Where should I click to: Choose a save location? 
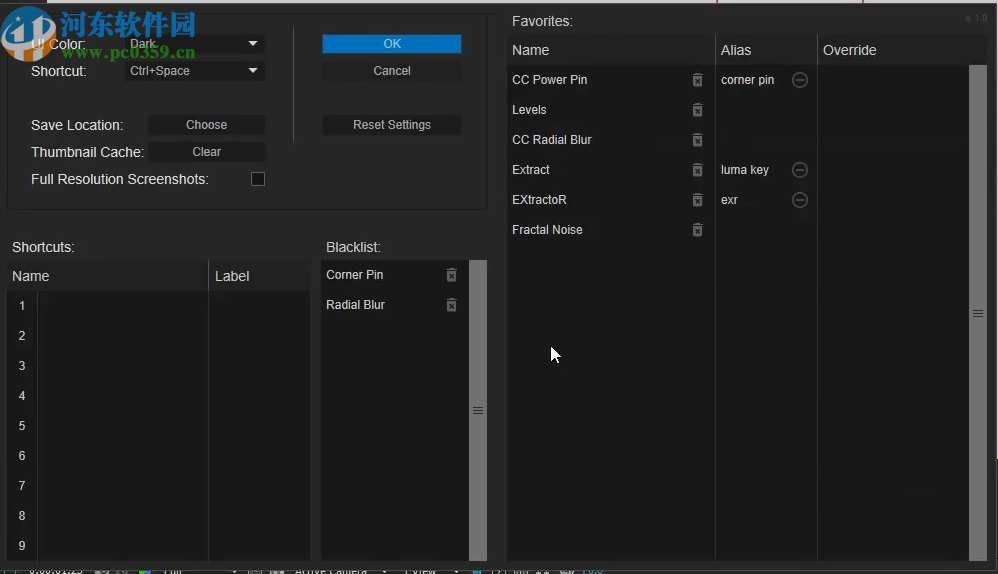[206, 125]
